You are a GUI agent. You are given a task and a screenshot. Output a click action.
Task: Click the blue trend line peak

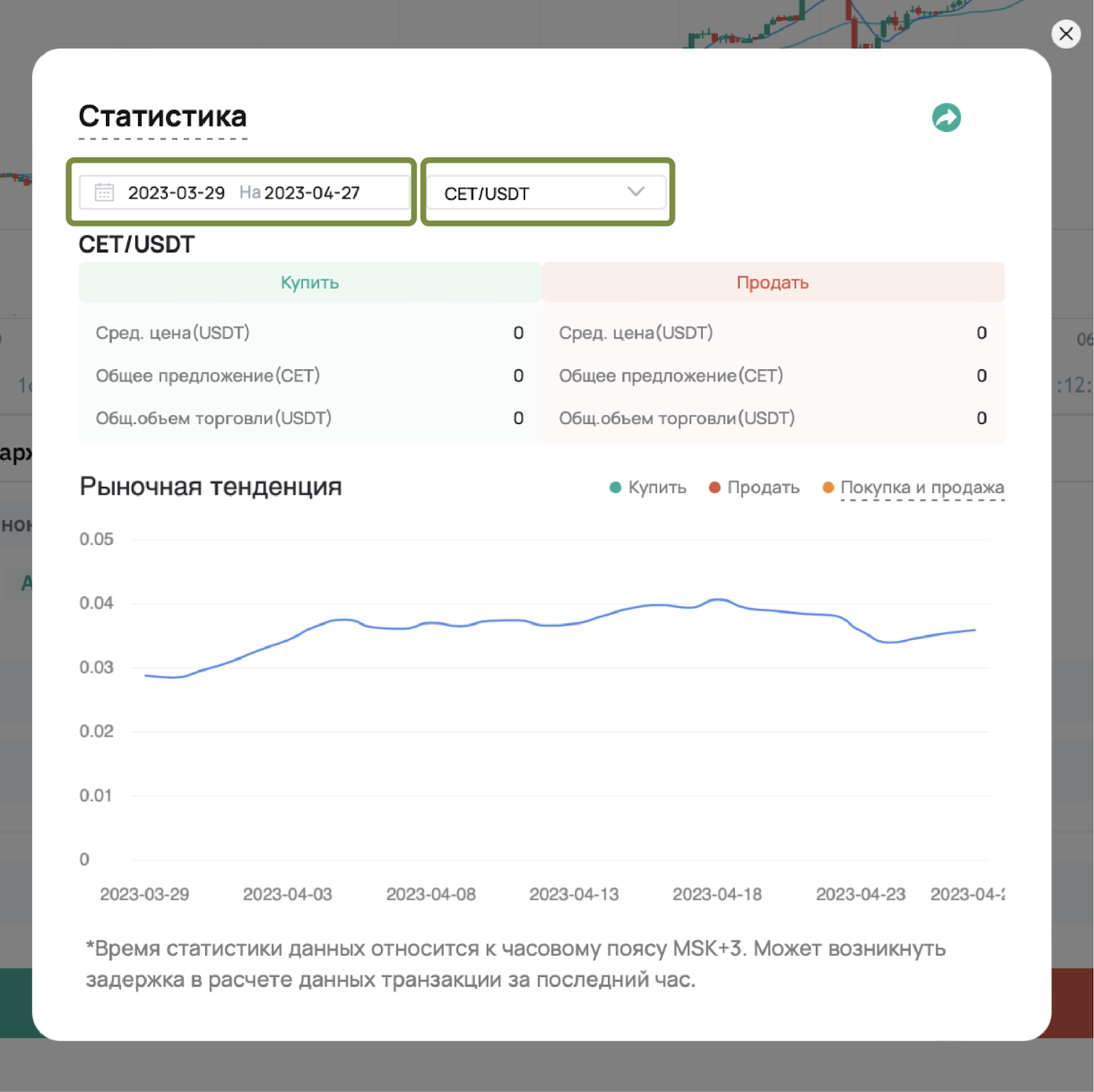(x=718, y=600)
